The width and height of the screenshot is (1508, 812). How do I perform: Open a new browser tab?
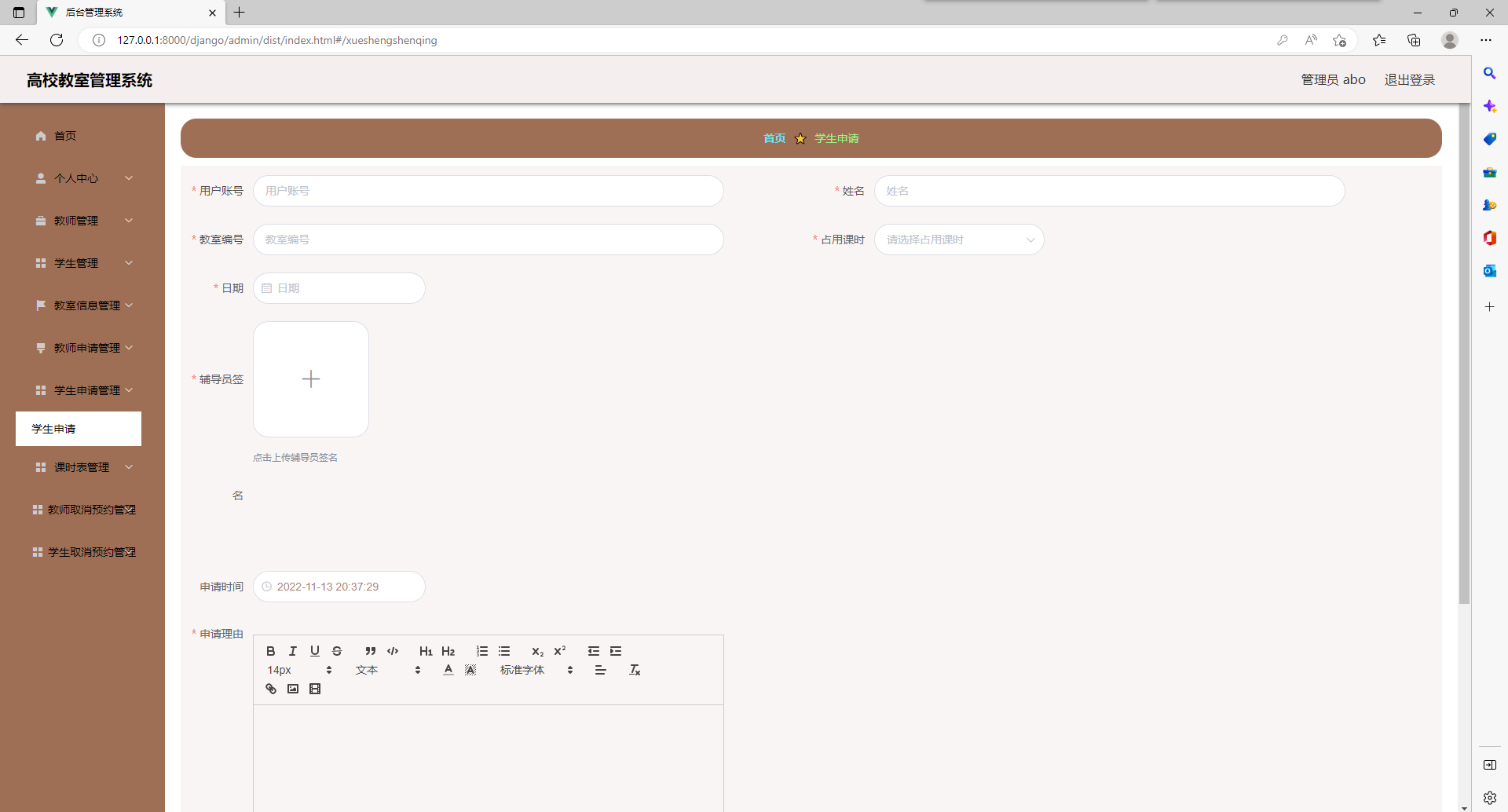(240, 13)
